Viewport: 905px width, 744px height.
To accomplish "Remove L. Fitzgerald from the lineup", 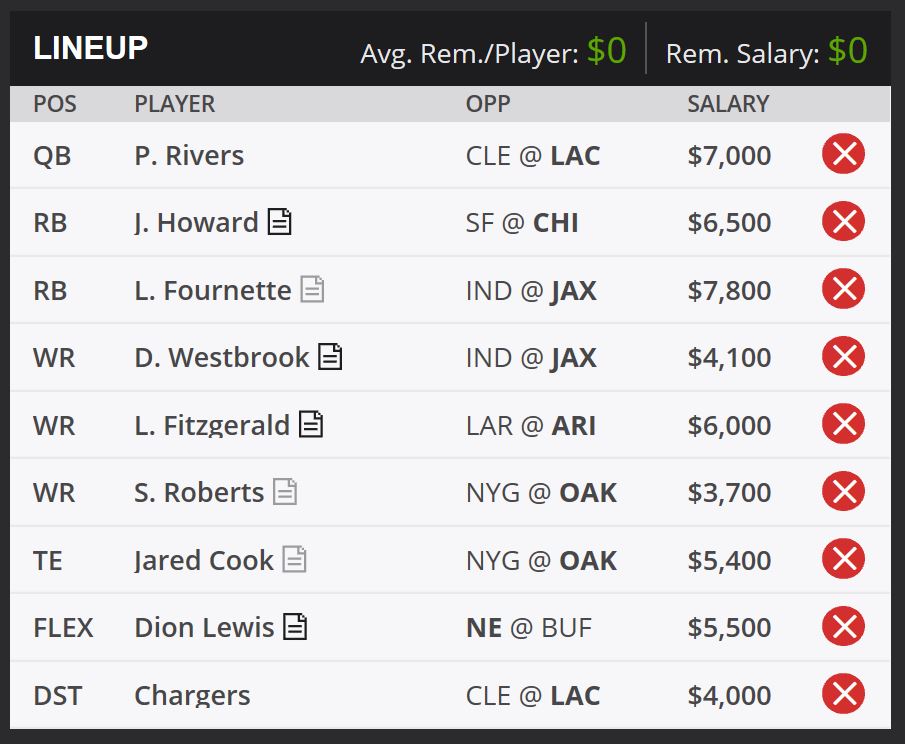I will coord(843,424).
